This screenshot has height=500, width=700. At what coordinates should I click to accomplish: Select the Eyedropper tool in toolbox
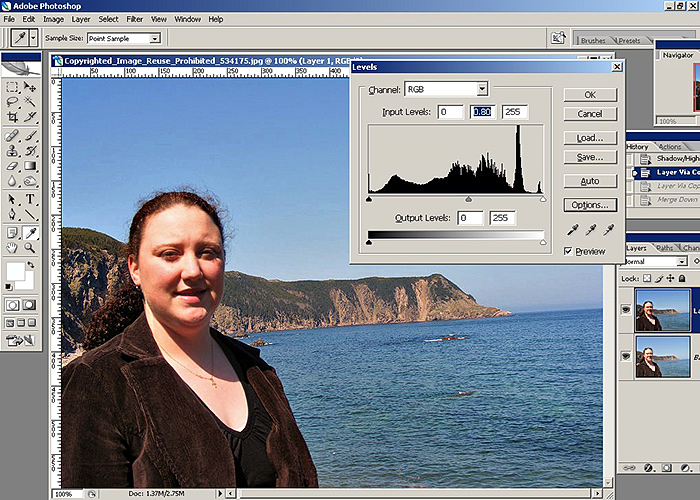pyautogui.click(x=30, y=233)
